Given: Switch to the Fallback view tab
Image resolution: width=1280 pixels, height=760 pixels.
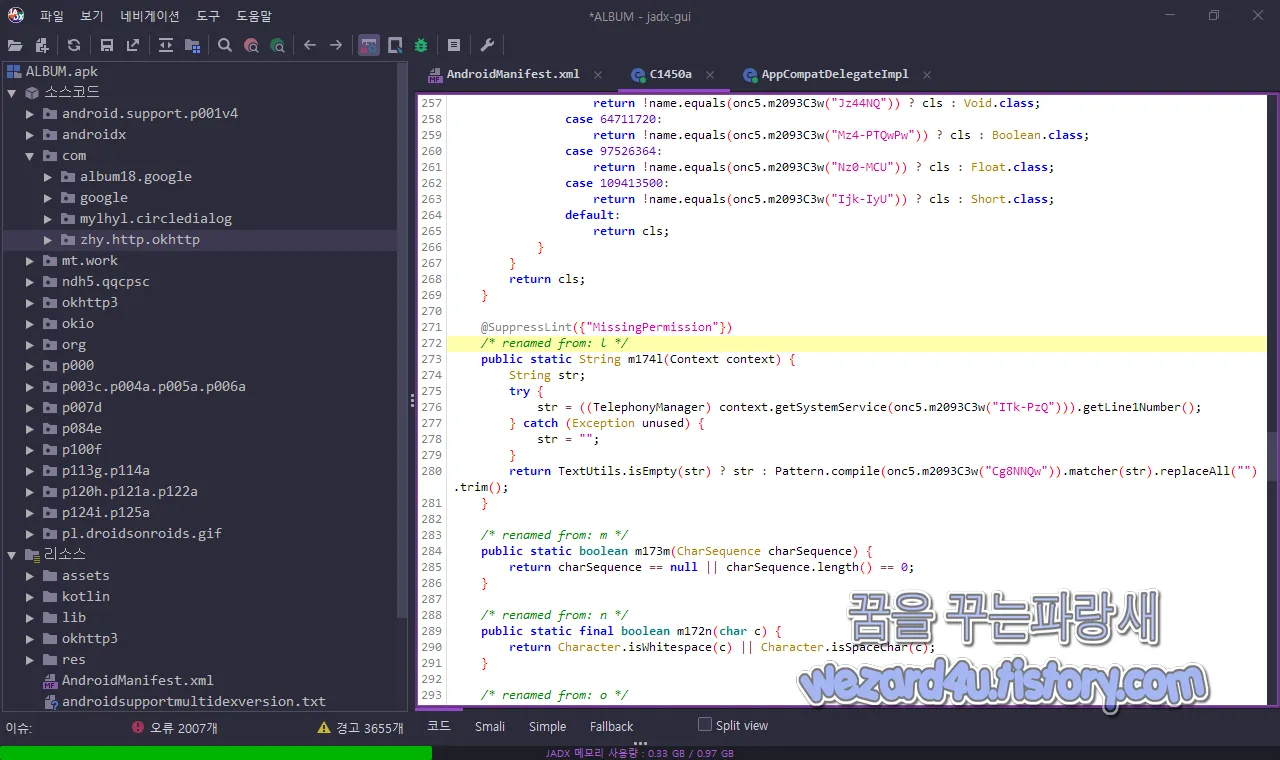Looking at the screenshot, I should [x=611, y=727].
